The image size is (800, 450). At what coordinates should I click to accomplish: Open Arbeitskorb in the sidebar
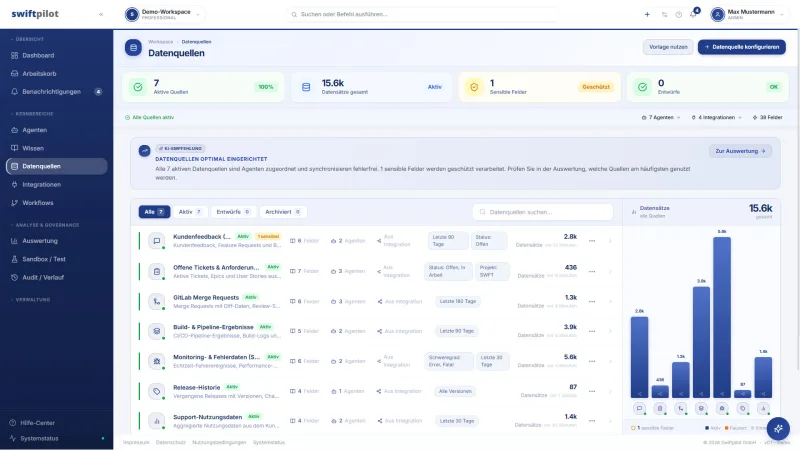coord(56,73)
